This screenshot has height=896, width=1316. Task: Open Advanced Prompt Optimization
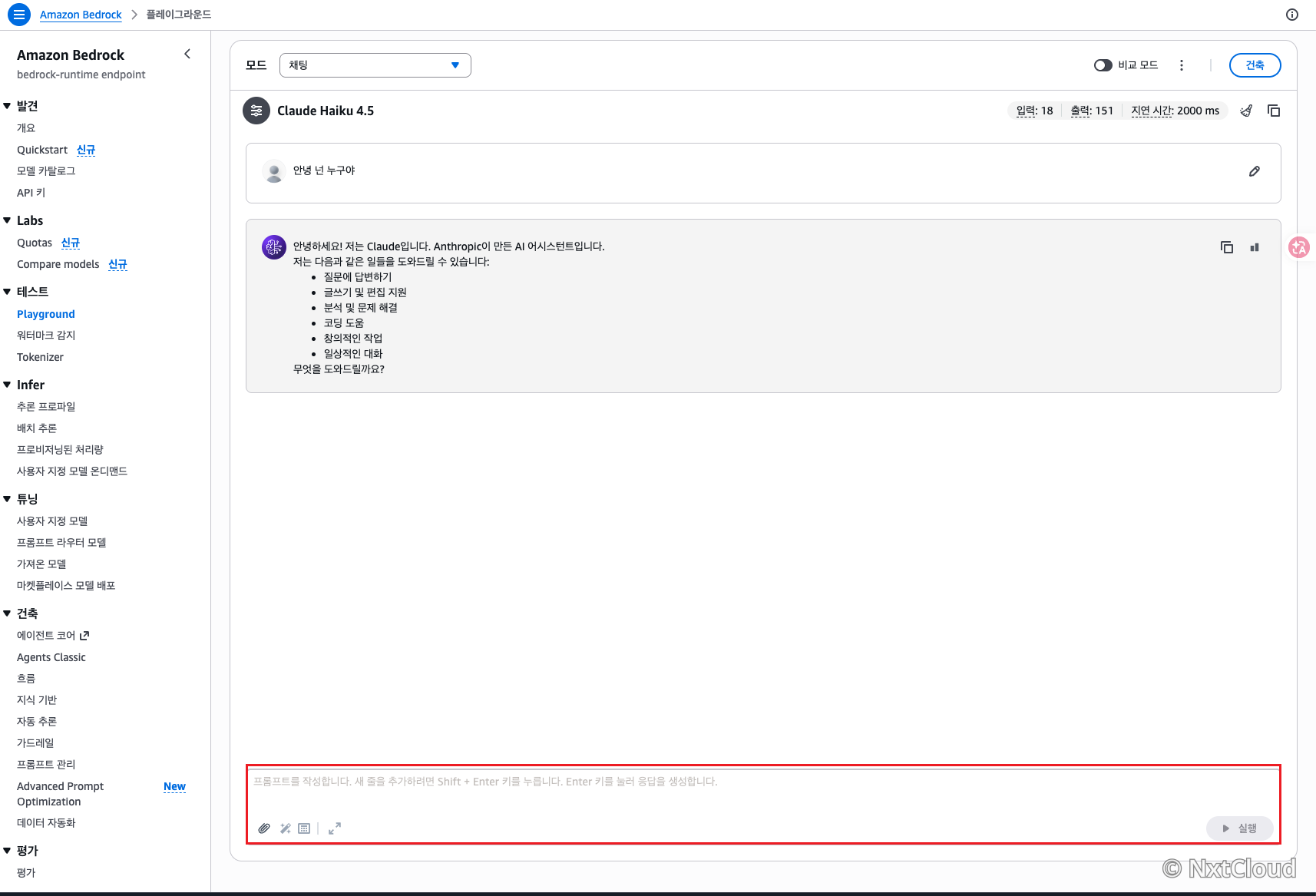[60, 794]
